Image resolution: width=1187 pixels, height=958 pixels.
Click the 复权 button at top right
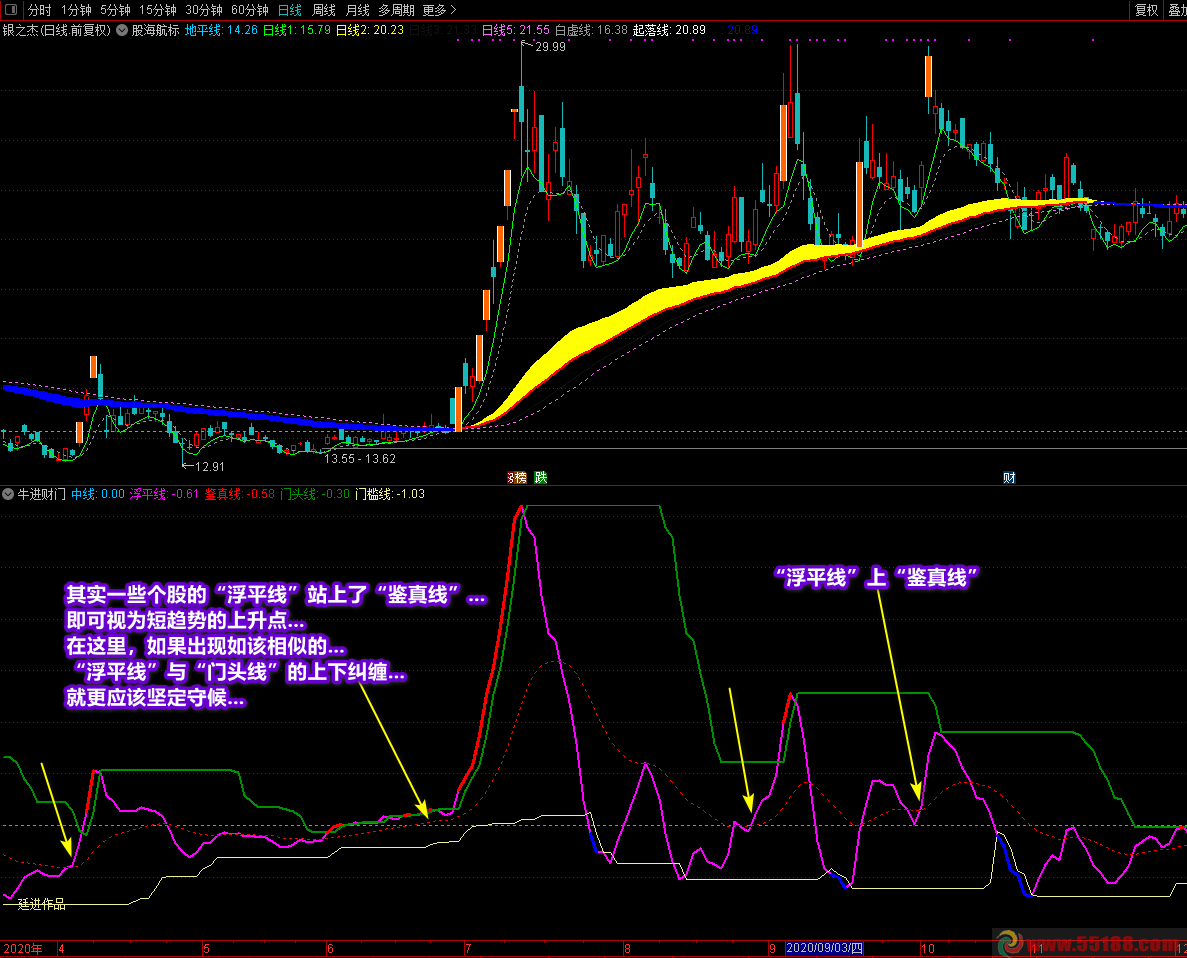click(1146, 10)
